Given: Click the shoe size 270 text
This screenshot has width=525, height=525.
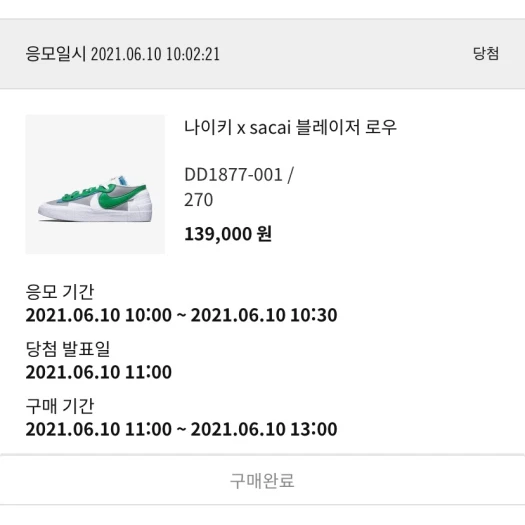Looking at the screenshot, I should pos(199,200).
